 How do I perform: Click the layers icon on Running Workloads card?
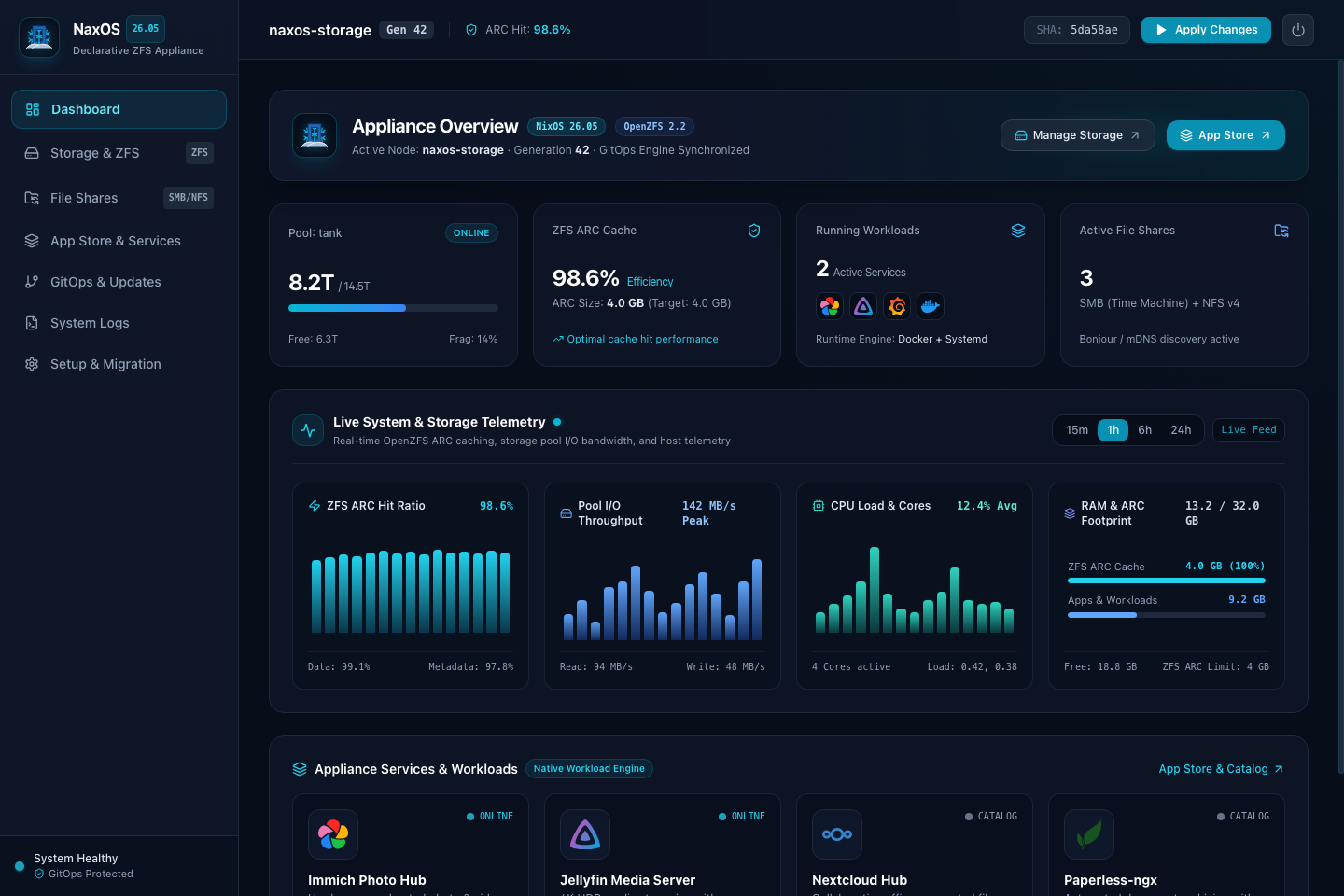1018,231
